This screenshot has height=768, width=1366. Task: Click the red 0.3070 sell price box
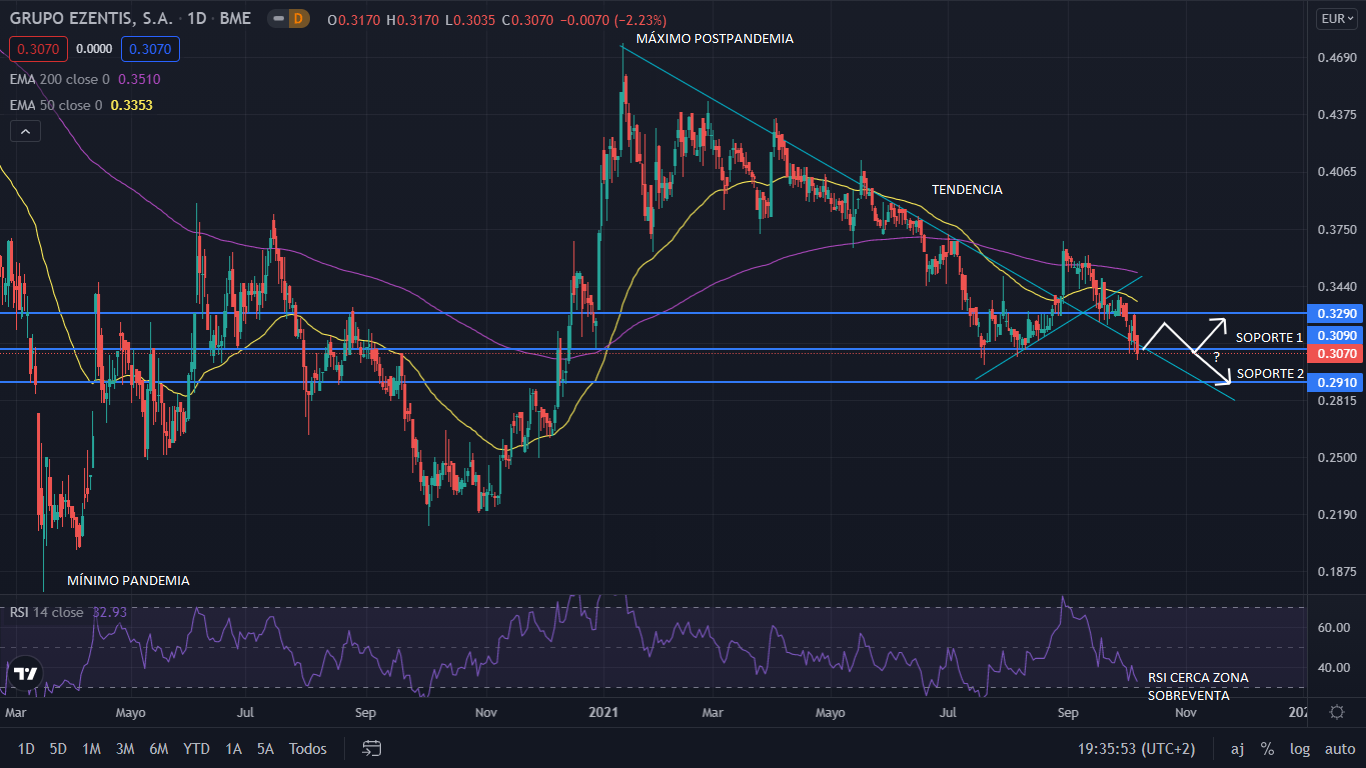pyautogui.click(x=37, y=47)
